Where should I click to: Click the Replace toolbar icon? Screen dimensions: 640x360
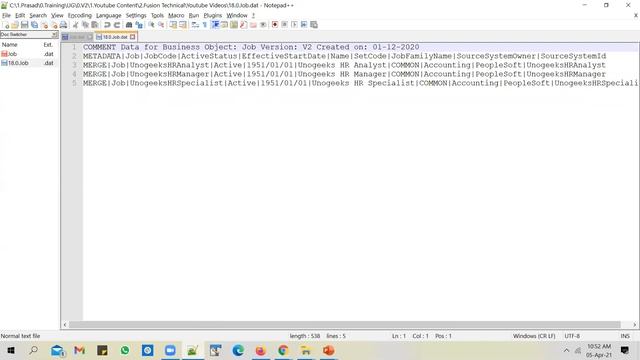coord(139,25)
